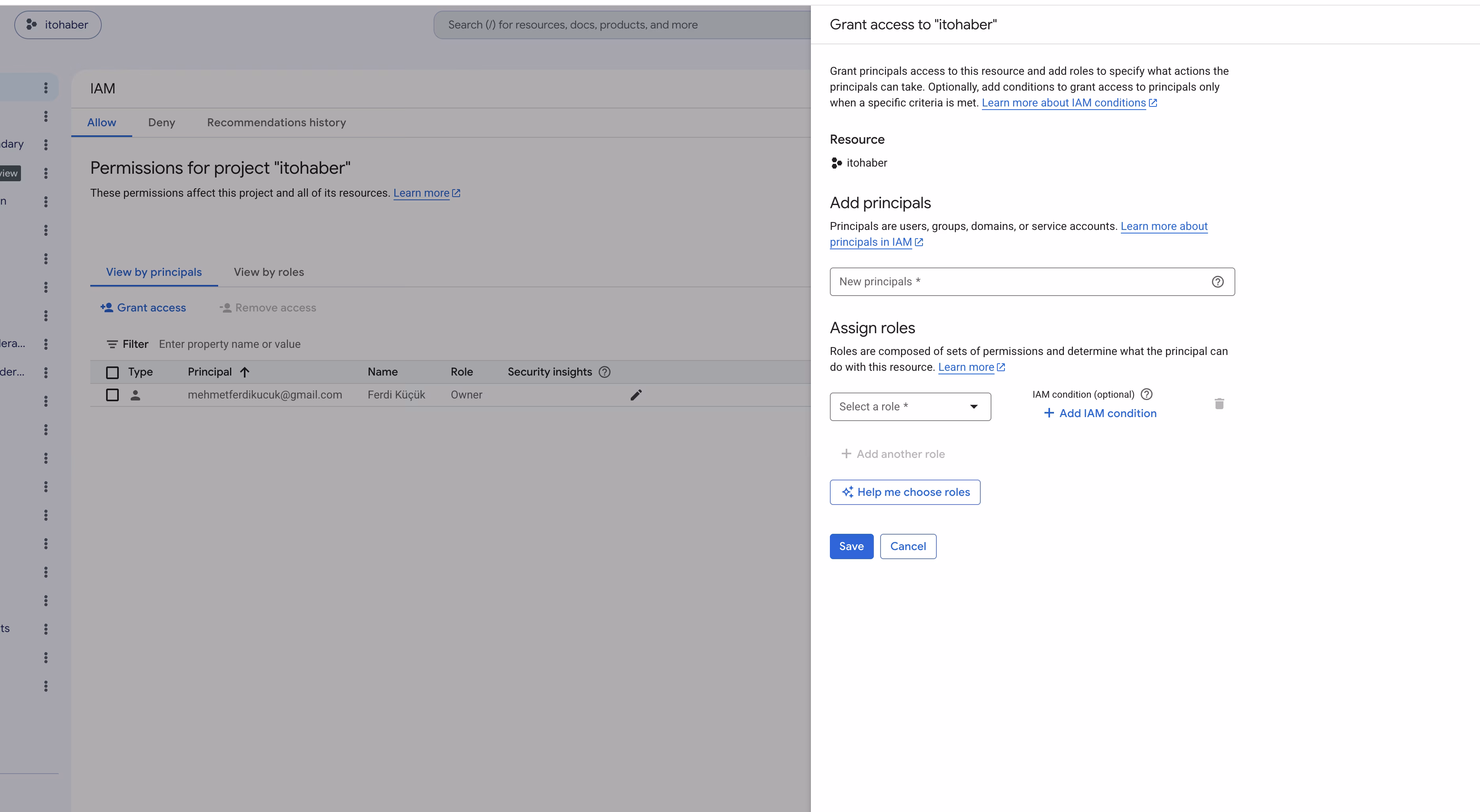This screenshot has height=812, width=1480.
Task: Click the New principals input field
Action: pos(1032,282)
